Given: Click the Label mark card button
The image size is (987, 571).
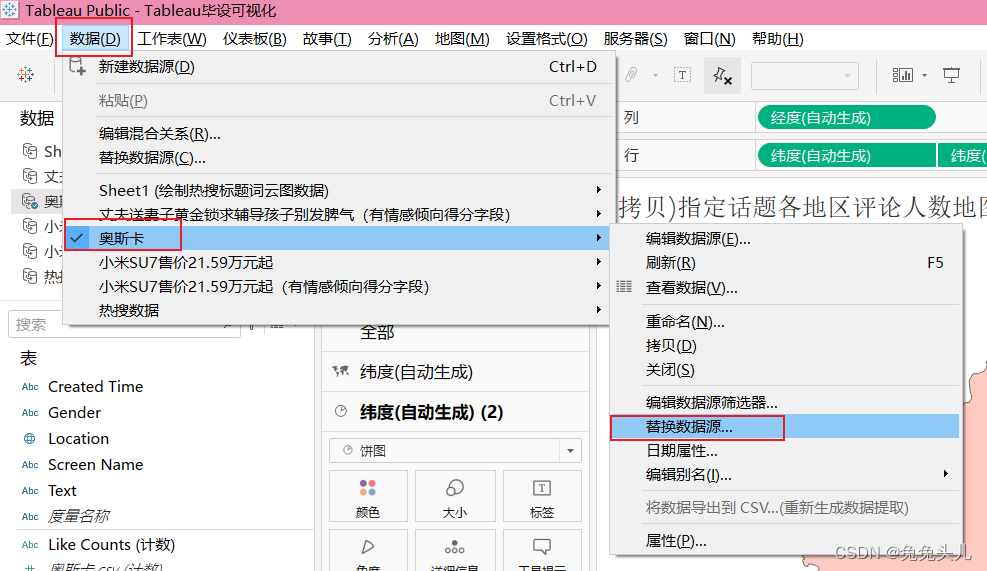Looking at the screenshot, I should click(x=542, y=497).
